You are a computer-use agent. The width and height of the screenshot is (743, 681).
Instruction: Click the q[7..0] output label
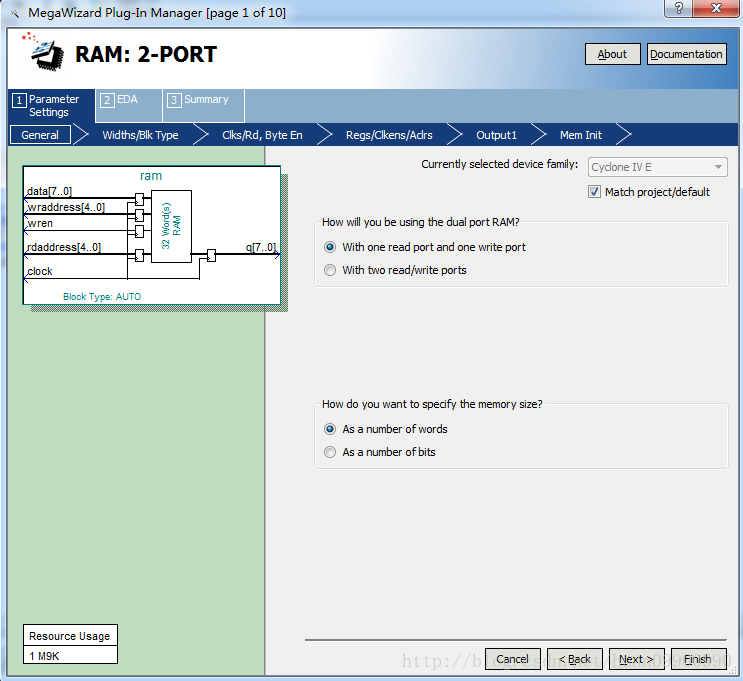tap(261, 247)
